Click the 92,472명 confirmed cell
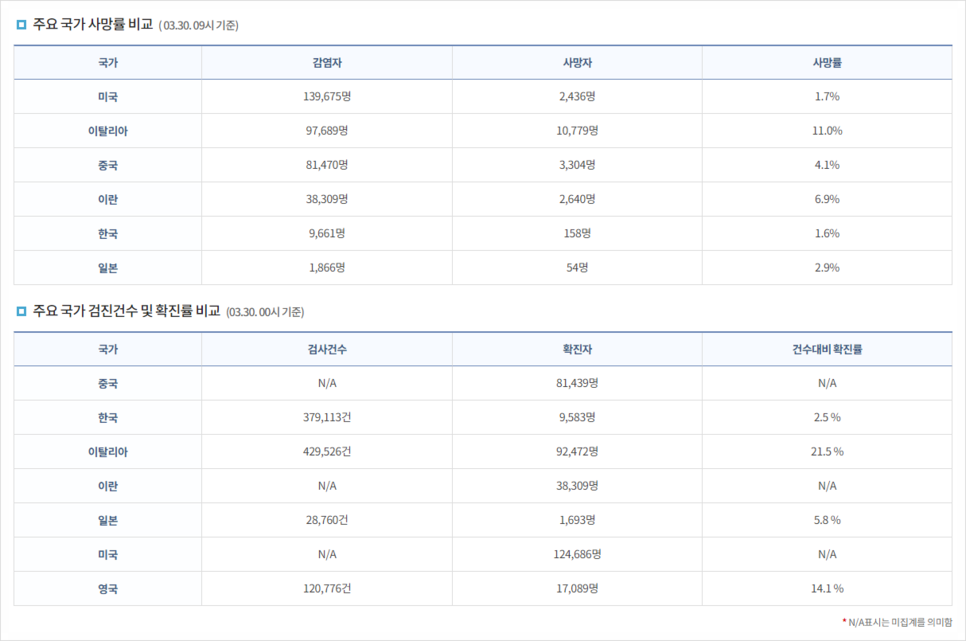 coord(577,452)
